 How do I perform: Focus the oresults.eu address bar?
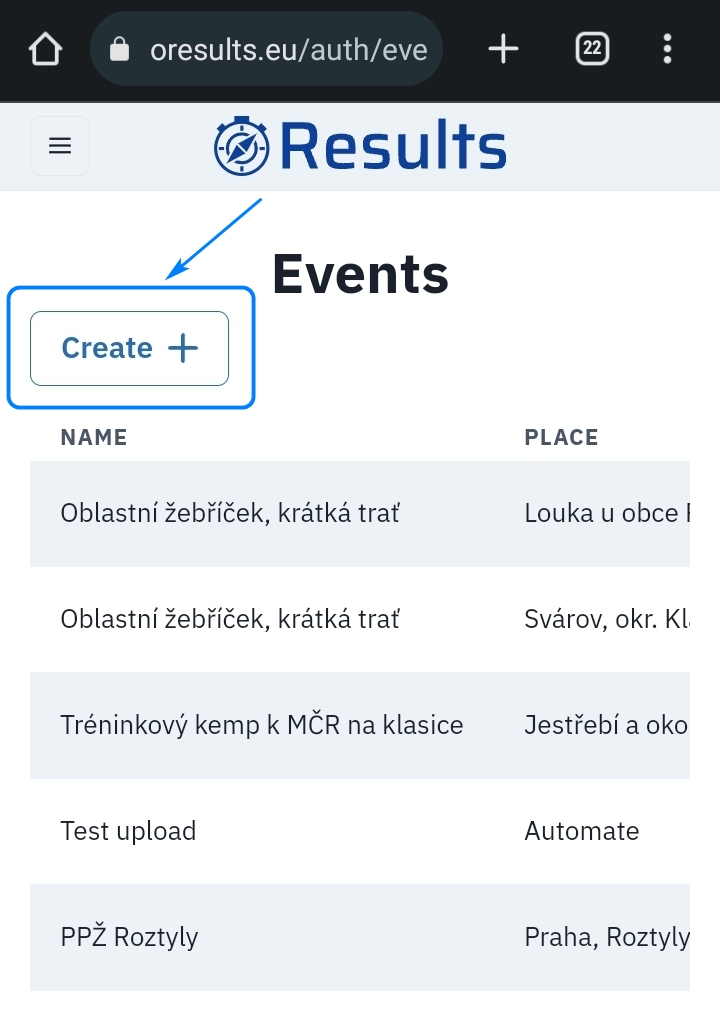pos(288,49)
